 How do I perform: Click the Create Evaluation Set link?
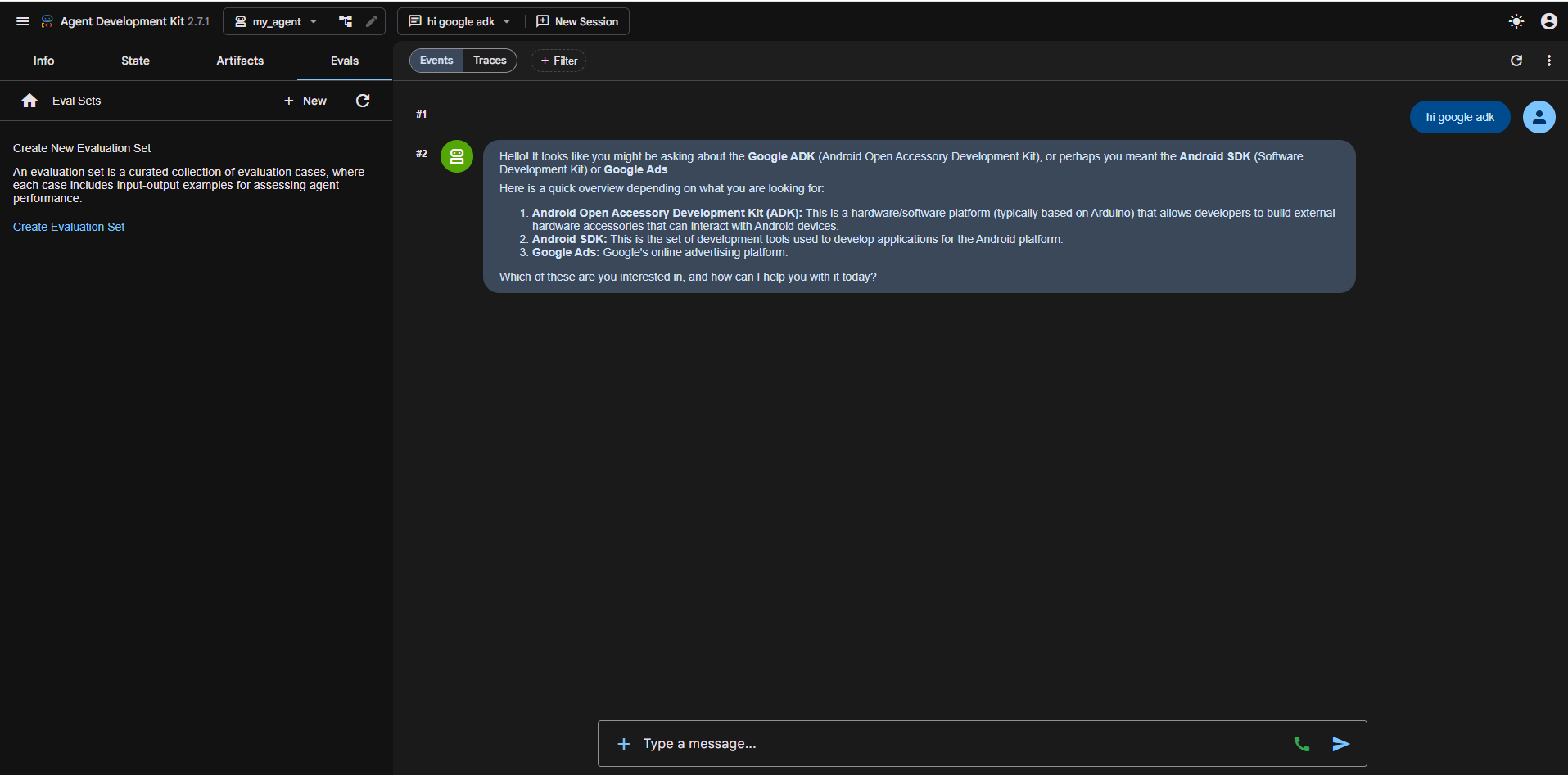[x=69, y=227]
